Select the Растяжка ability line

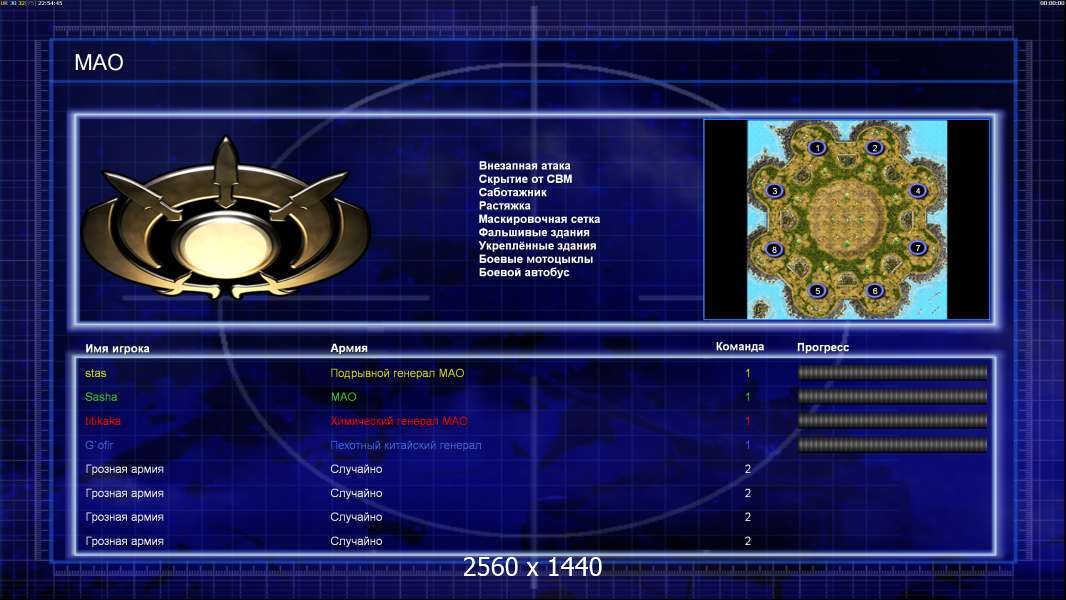click(504, 205)
